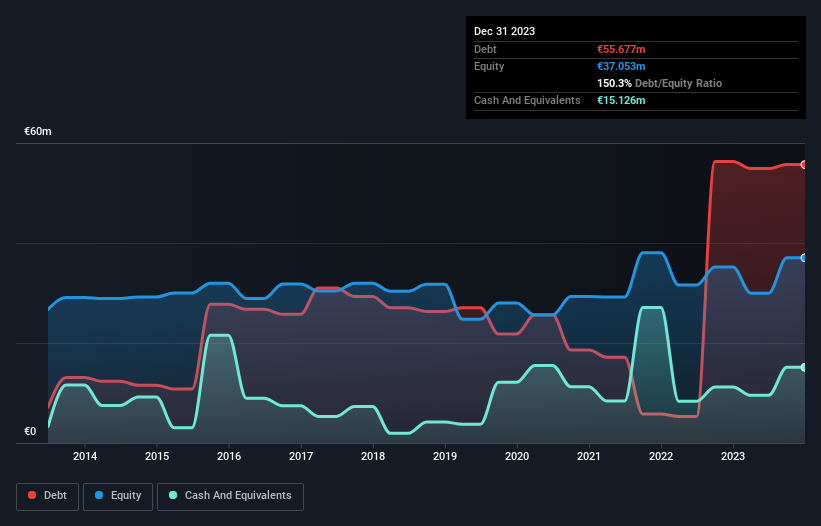
Task: Click the 150.3% Debt/Equity Ratio text
Action: [x=659, y=83]
